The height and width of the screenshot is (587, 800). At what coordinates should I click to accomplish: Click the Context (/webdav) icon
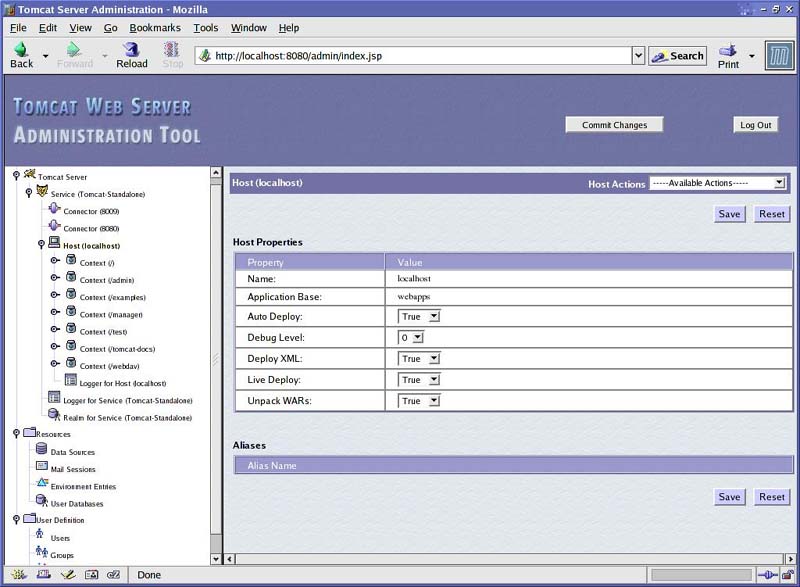(x=71, y=364)
